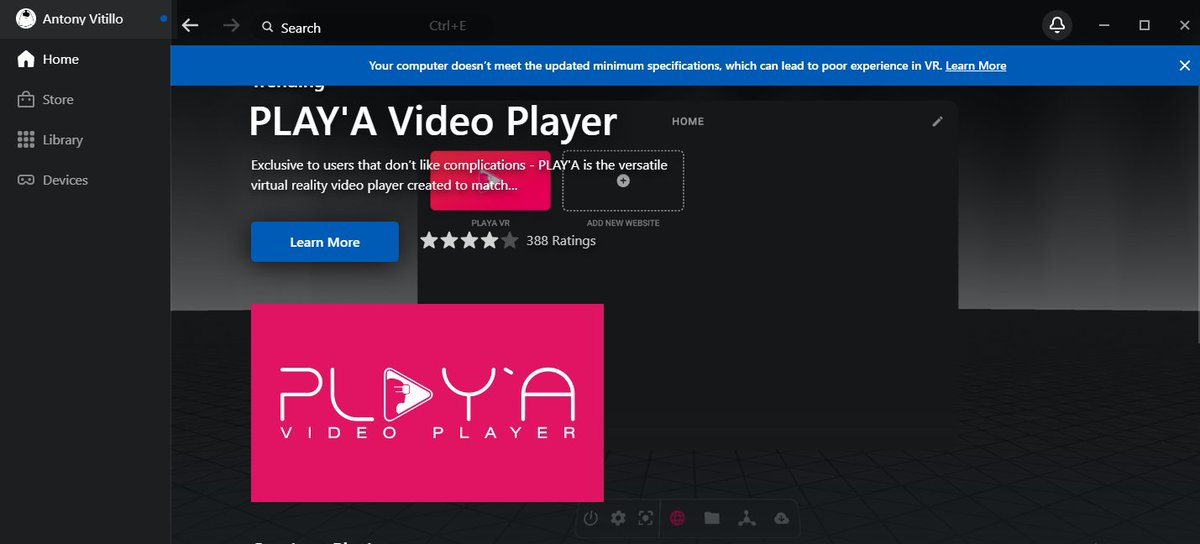Dismiss the minimum specifications banner
The height and width of the screenshot is (544, 1200).
tap(1184, 65)
